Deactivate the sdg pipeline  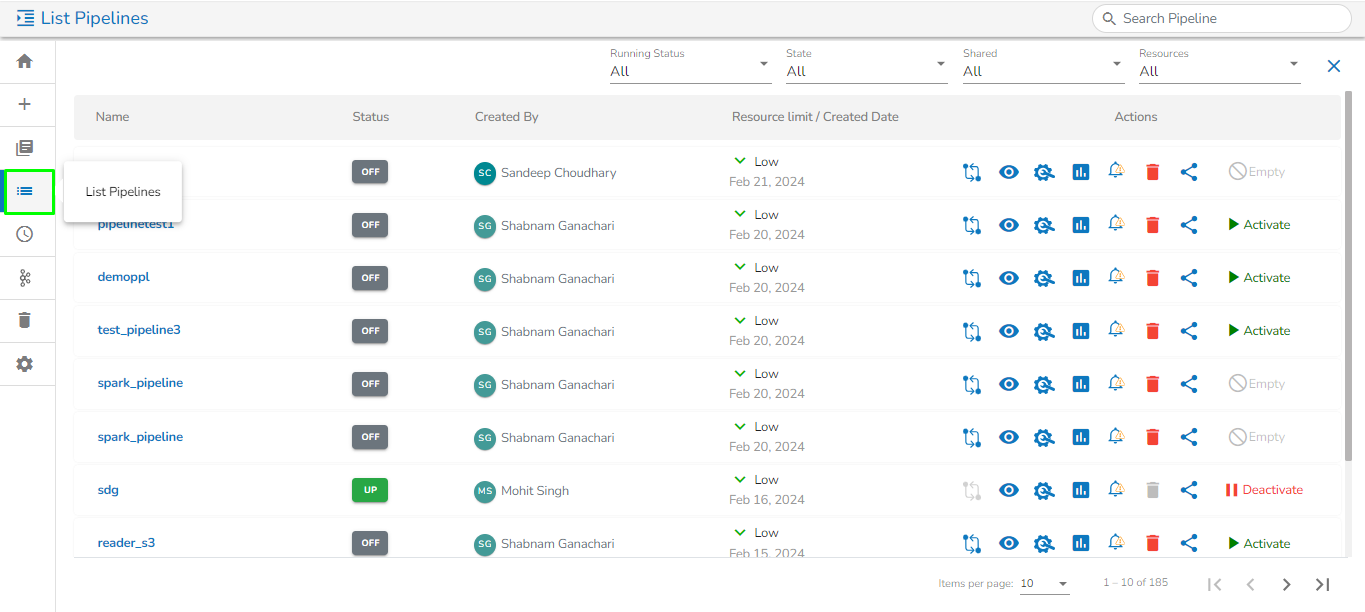point(1264,490)
